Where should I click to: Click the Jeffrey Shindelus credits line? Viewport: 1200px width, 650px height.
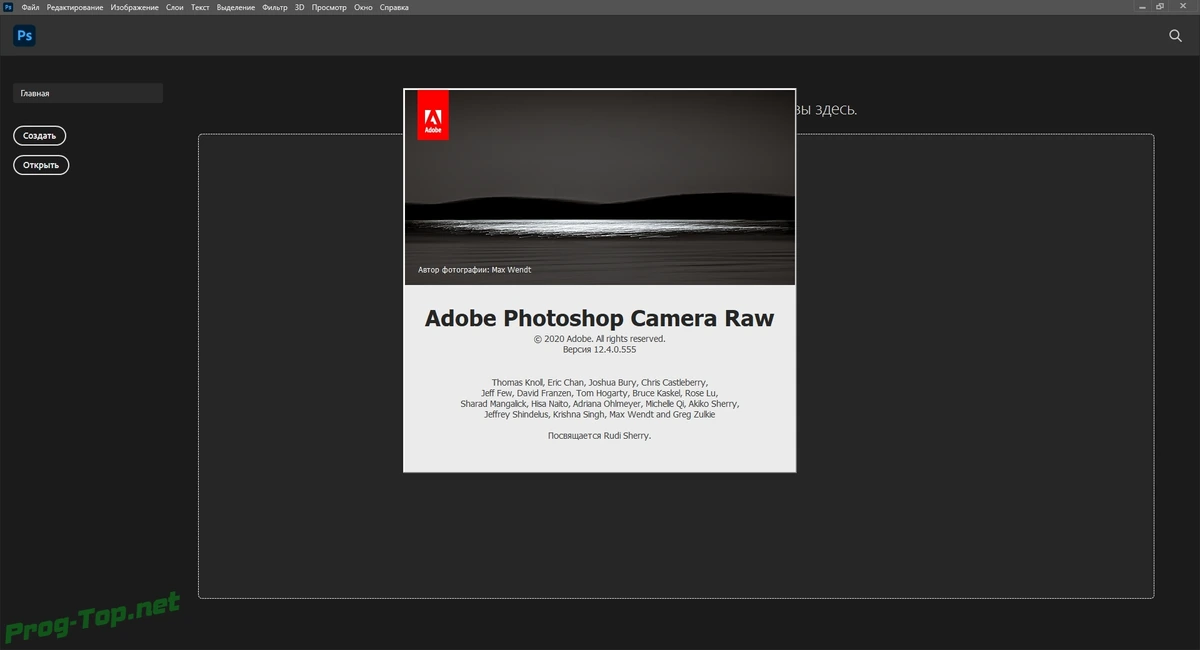click(599, 414)
